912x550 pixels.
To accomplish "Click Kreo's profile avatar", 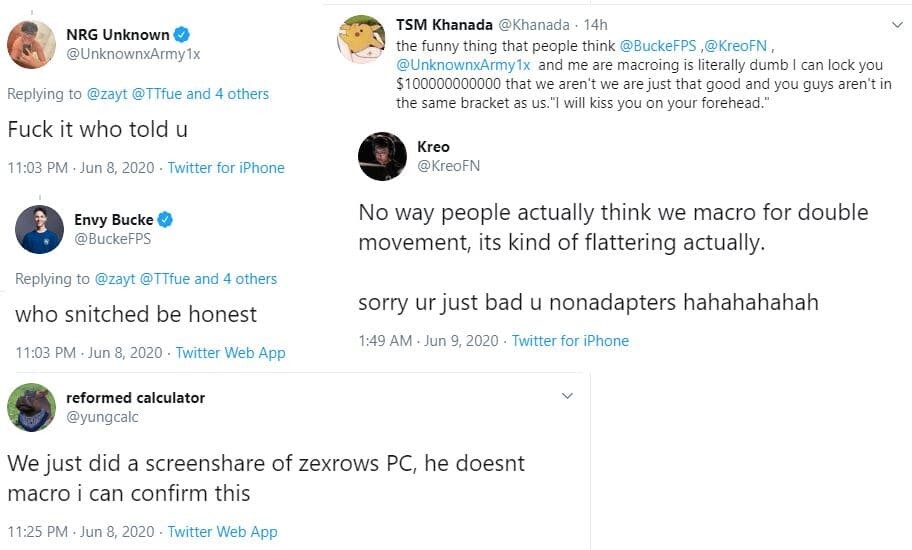I will coord(382,156).
